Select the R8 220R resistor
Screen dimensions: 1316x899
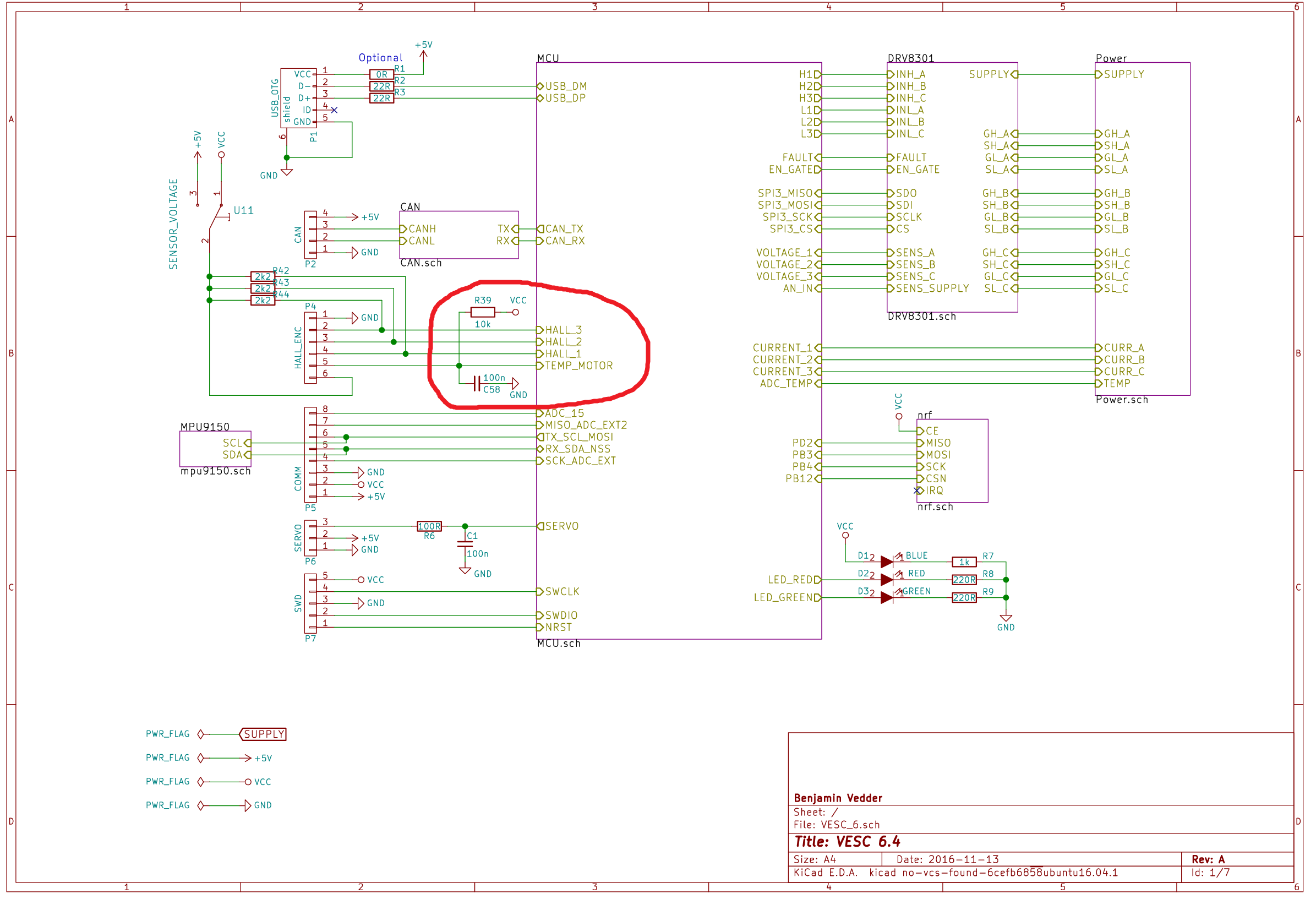pyautogui.click(x=964, y=580)
